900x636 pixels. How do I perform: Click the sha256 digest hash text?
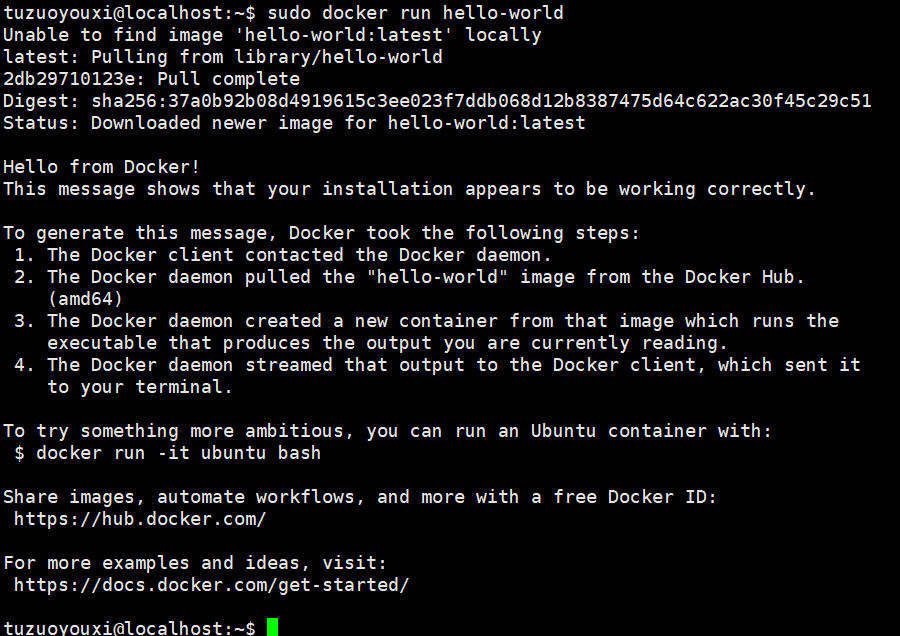pos(482,101)
